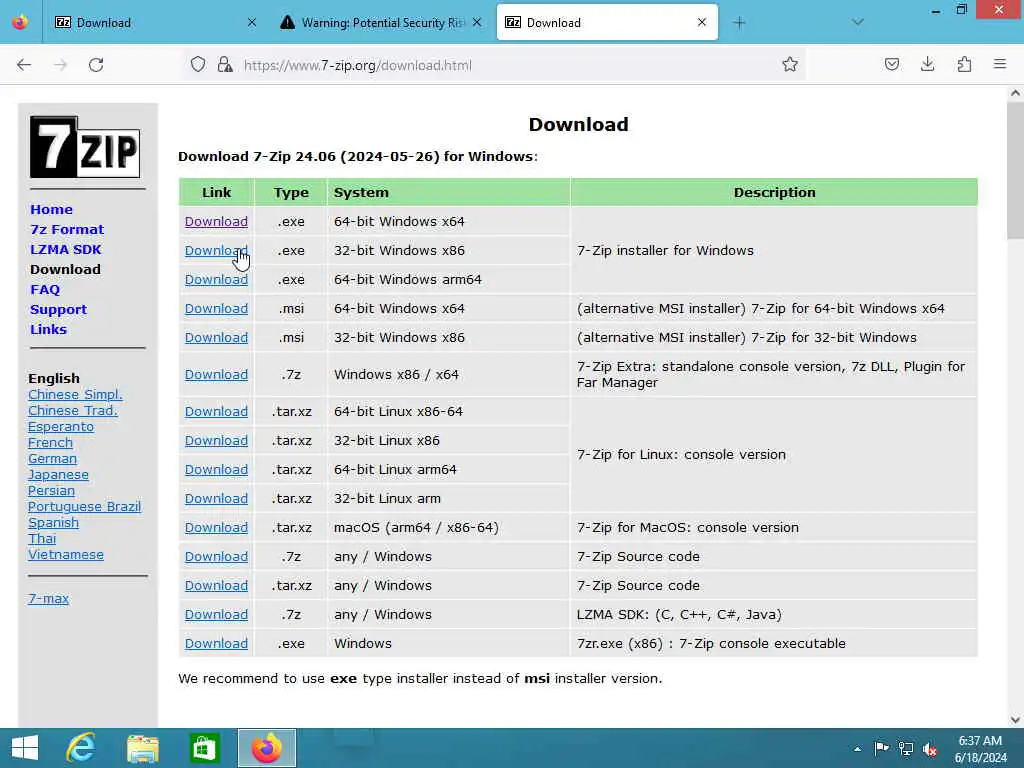Open the 7-max link
The image size is (1024, 768).
pyautogui.click(x=48, y=598)
